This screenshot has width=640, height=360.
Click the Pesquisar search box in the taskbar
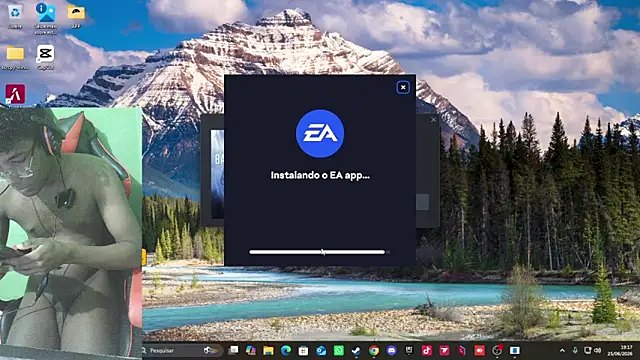pos(182,350)
